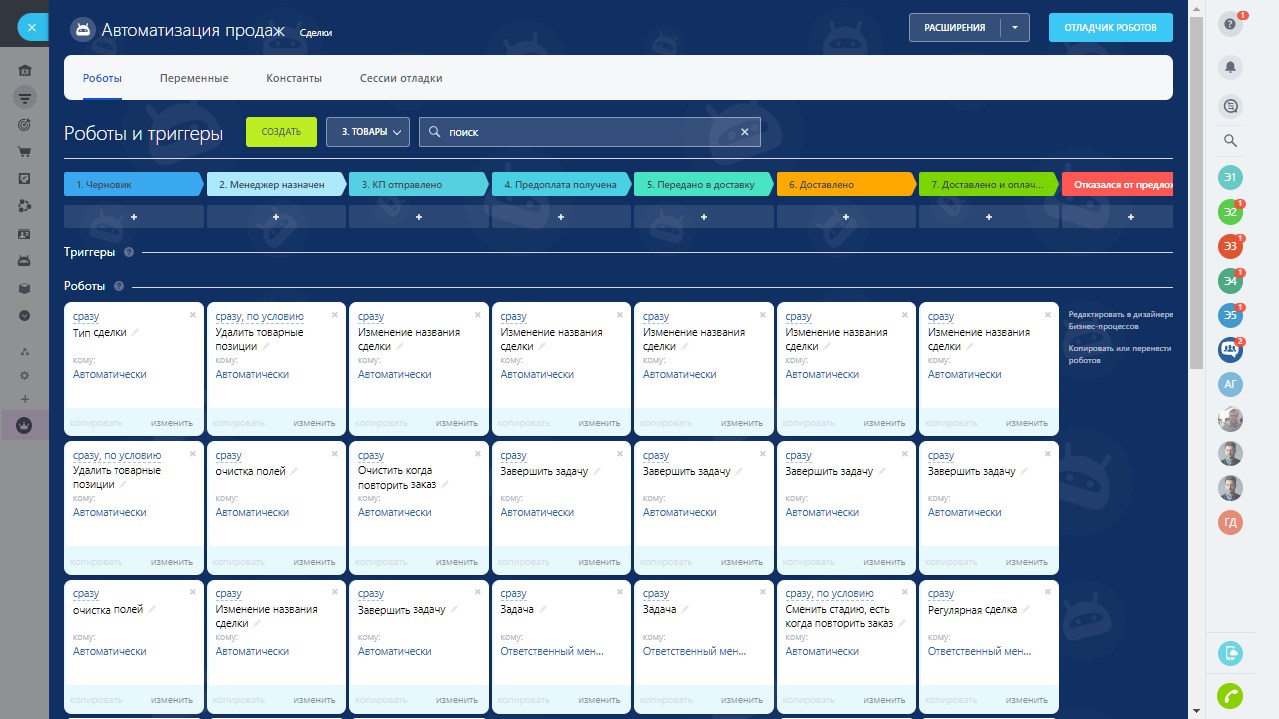Image resolution: width=1279 pixels, height=719 pixels.
Task: Click the РАСШИРЕНИЯ button label
Action: pos(955,28)
